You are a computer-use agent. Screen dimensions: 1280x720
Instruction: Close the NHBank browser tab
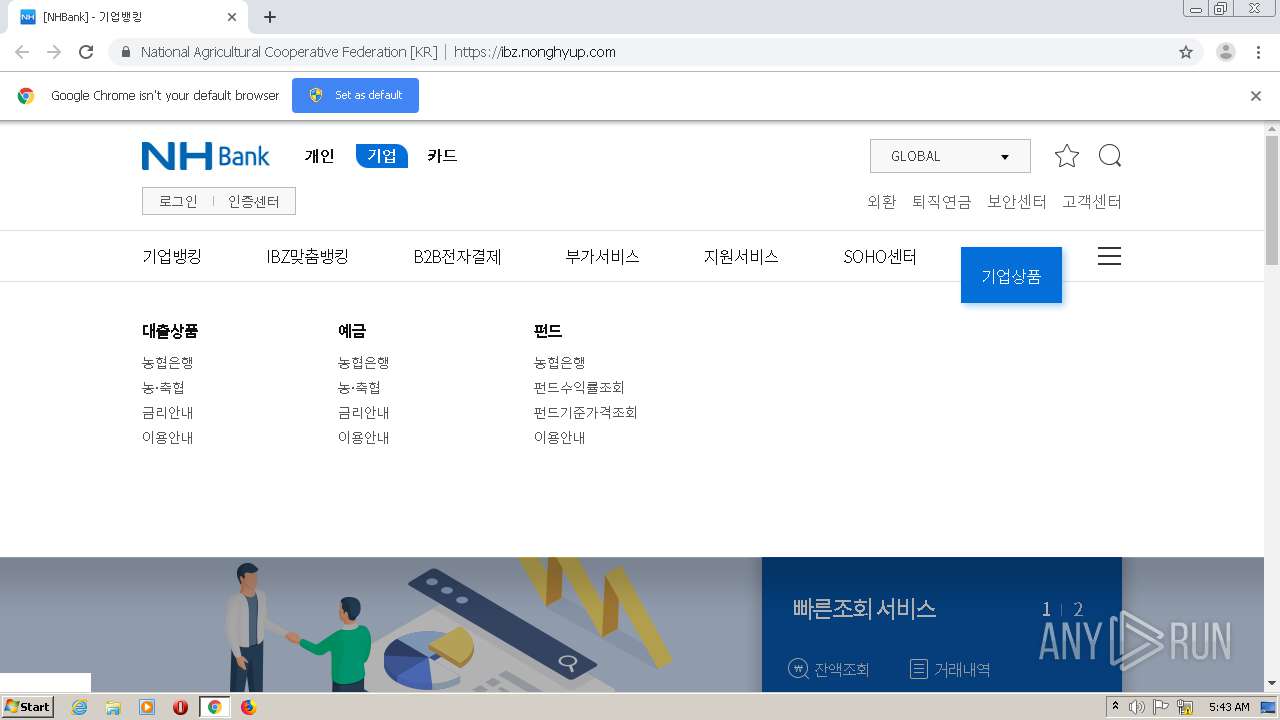coord(232,17)
